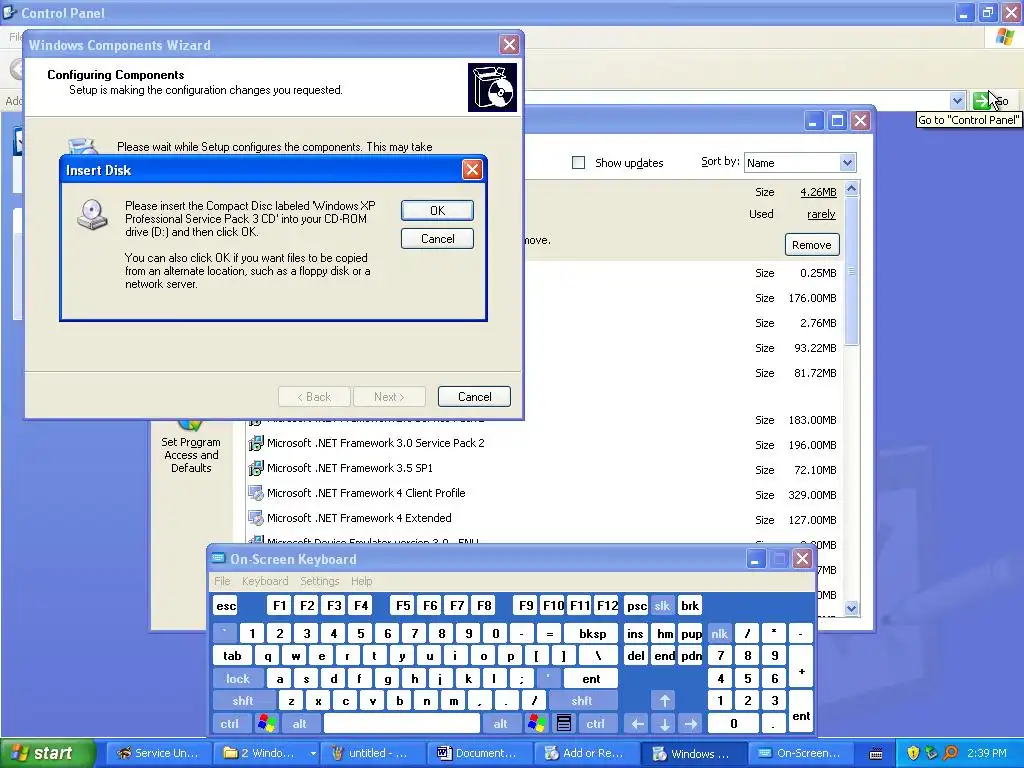Click .NET Framework 3.0 SP2 program icon

(256, 443)
